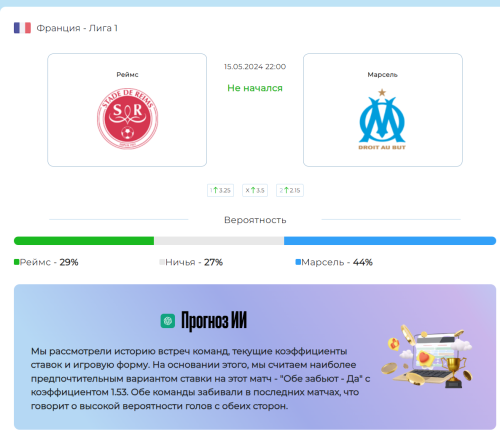Click the match date 15.05.2024 22:00
Image resolution: width=500 pixels, height=431 pixels.
[x=255, y=67]
